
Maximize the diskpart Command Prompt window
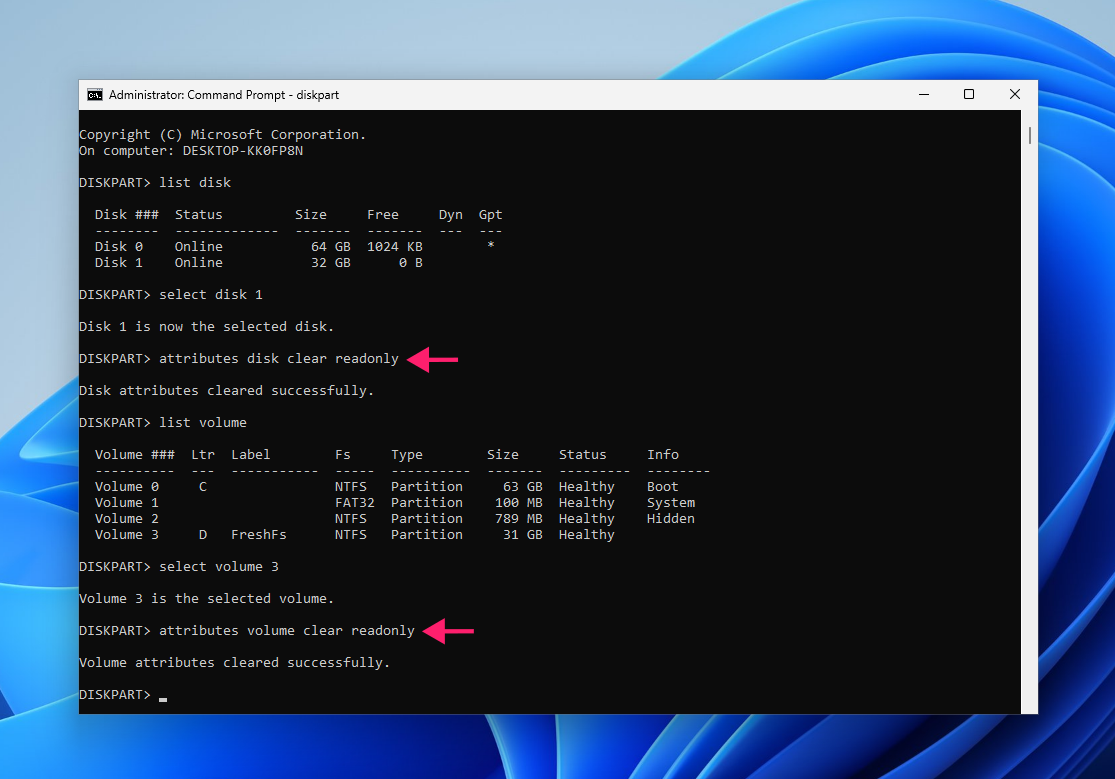coord(969,95)
